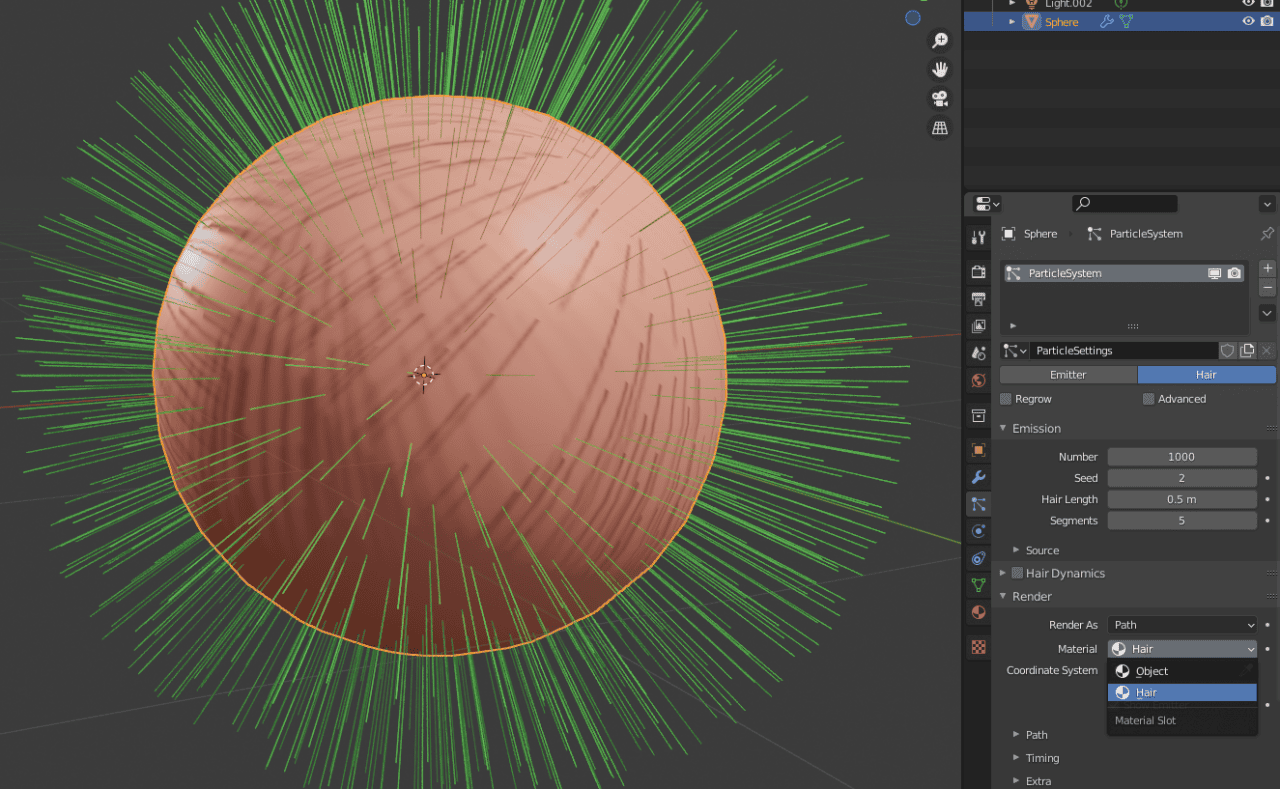Click the Seed value field
Viewport: 1280px width, 789px height.
(x=1182, y=477)
